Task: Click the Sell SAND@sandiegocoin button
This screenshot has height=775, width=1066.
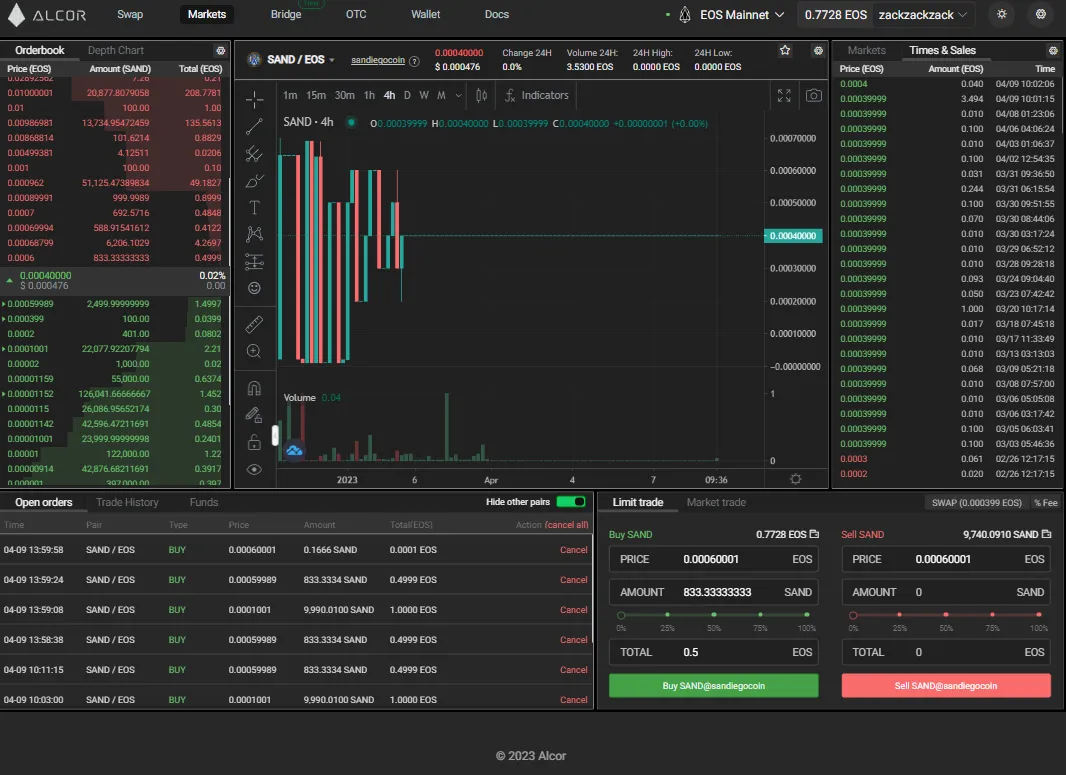Action: coord(946,685)
